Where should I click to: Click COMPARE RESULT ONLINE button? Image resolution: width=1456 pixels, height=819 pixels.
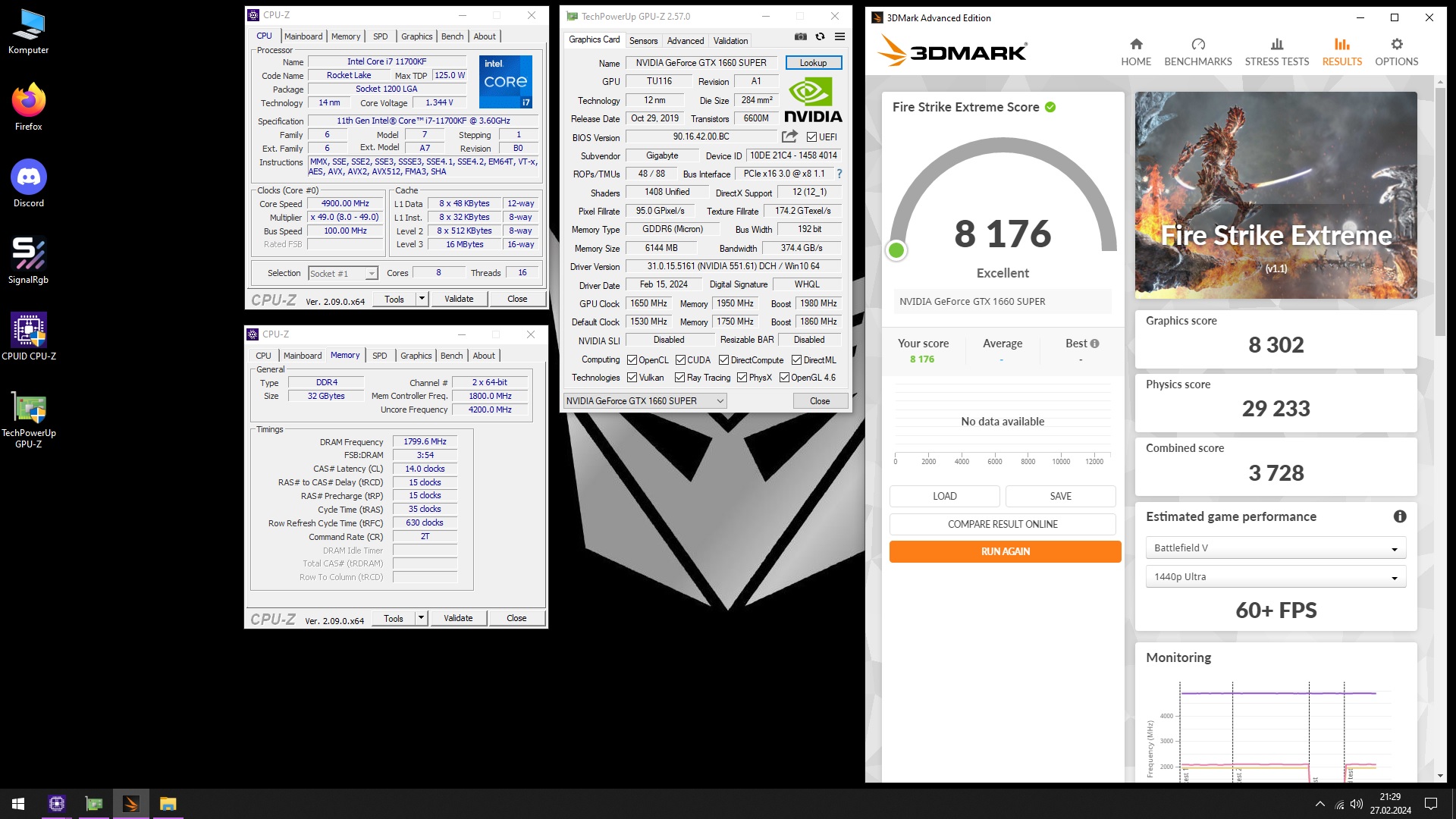point(1003,524)
